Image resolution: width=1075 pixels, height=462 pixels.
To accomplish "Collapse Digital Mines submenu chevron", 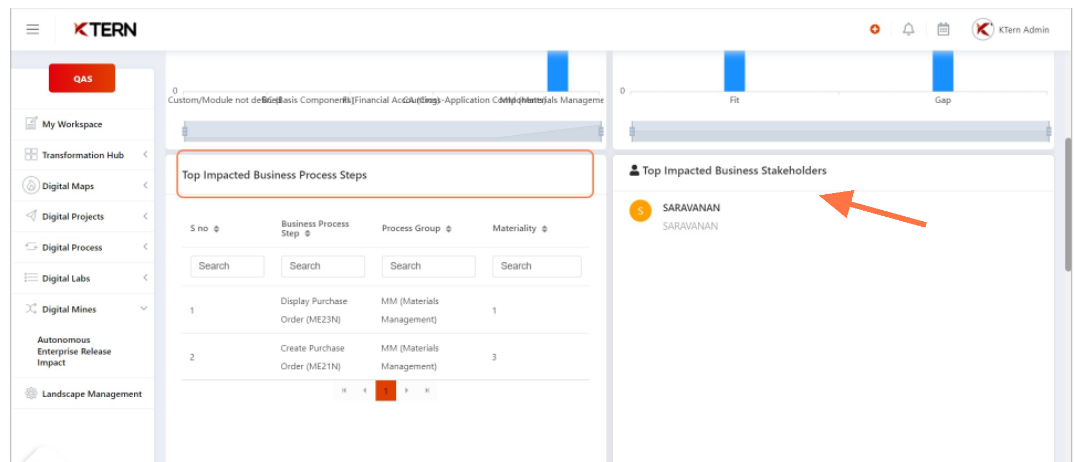I will click(144, 309).
